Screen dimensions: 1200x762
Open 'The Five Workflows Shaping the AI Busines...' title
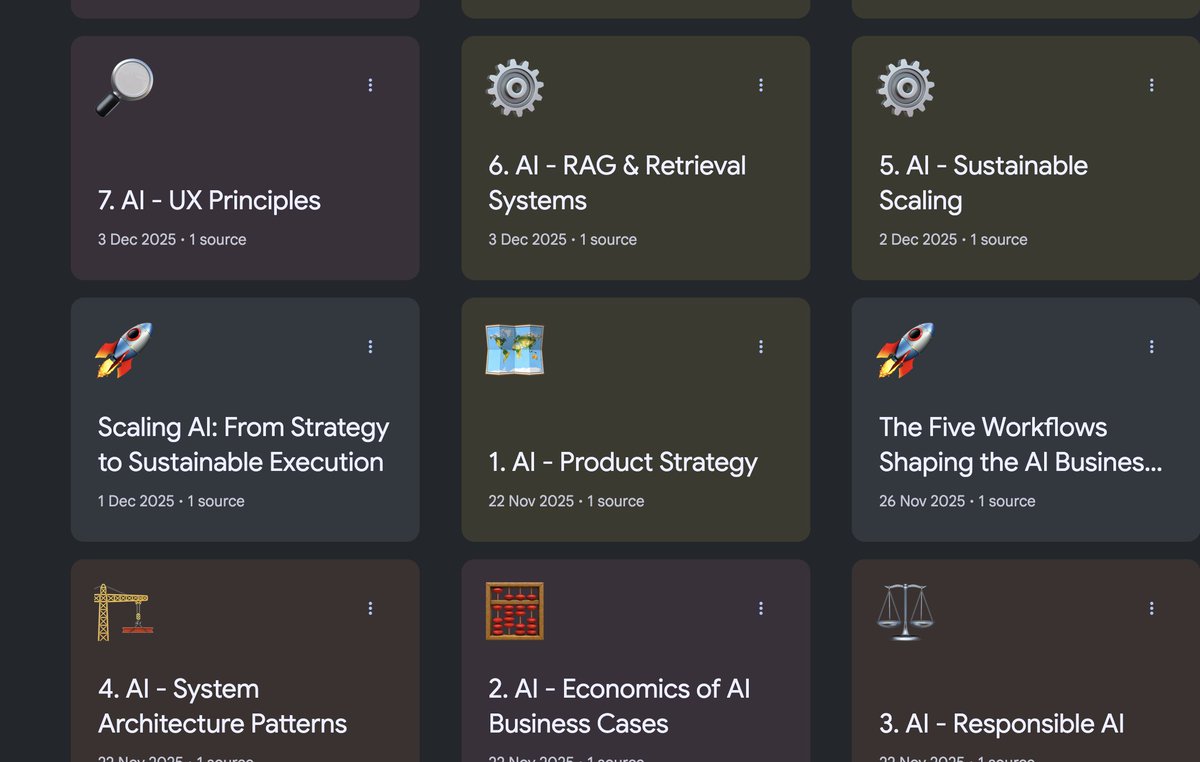pyautogui.click(x=1020, y=444)
